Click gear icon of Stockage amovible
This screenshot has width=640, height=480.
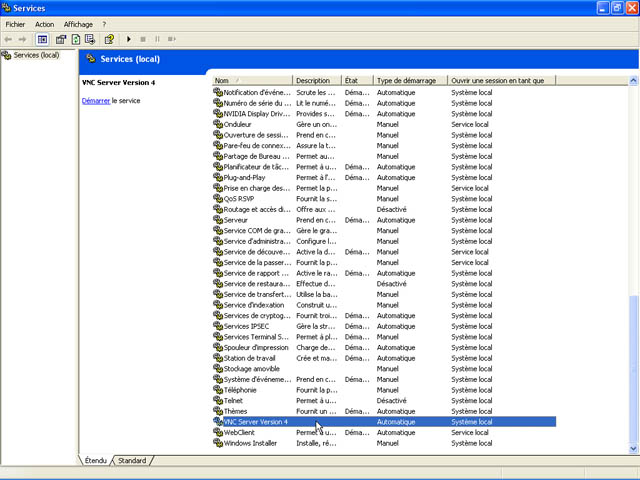(x=218, y=369)
